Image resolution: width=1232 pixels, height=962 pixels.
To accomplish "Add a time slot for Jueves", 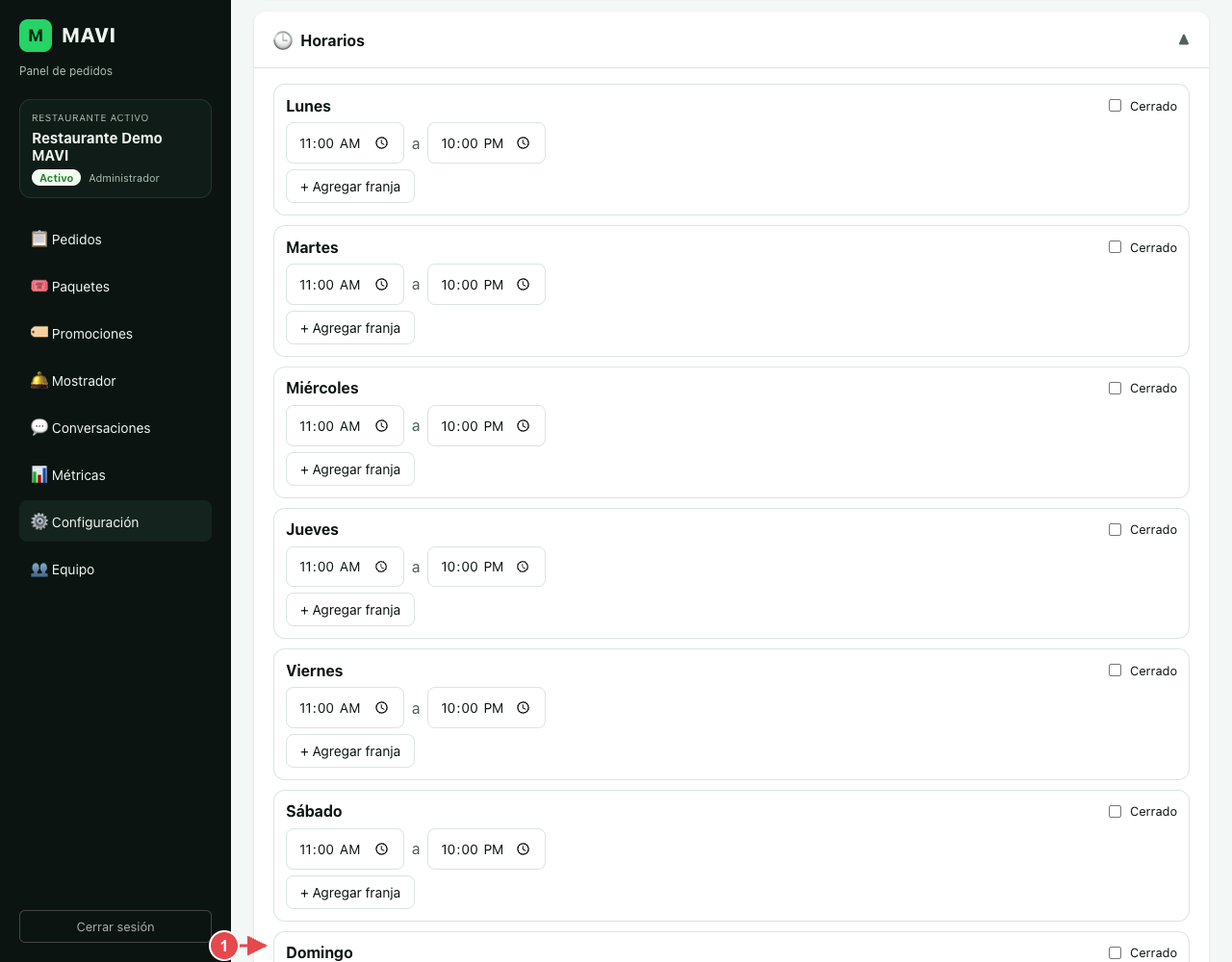I will [350, 610].
